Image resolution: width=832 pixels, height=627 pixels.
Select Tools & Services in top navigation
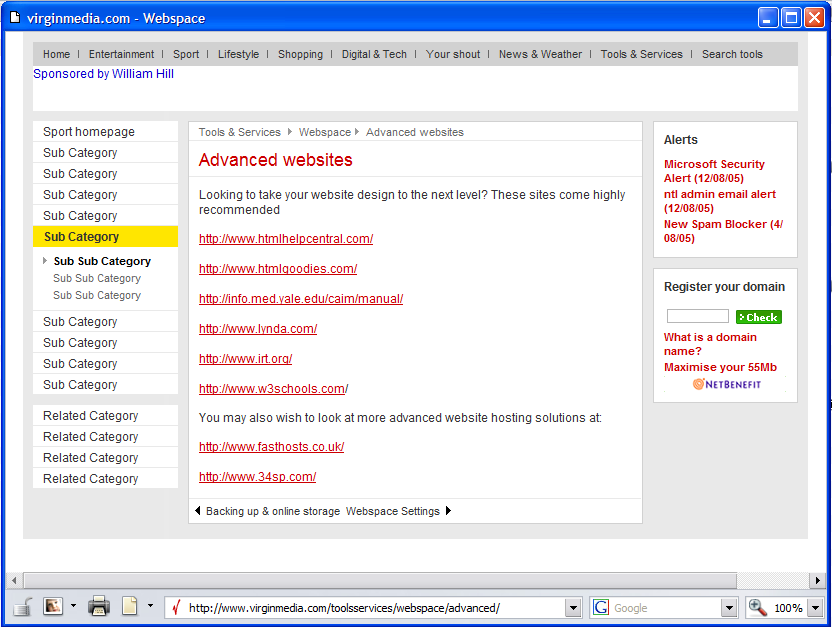tap(642, 54)
